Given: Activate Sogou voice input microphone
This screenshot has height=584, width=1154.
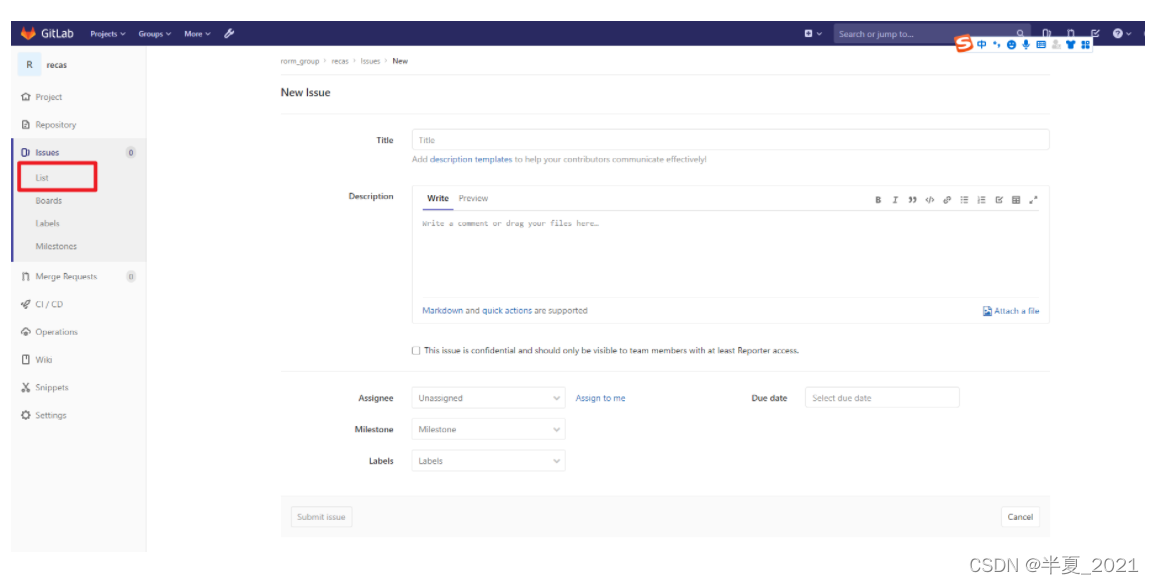Looking at the screenshot, I should pos(1026,45).
